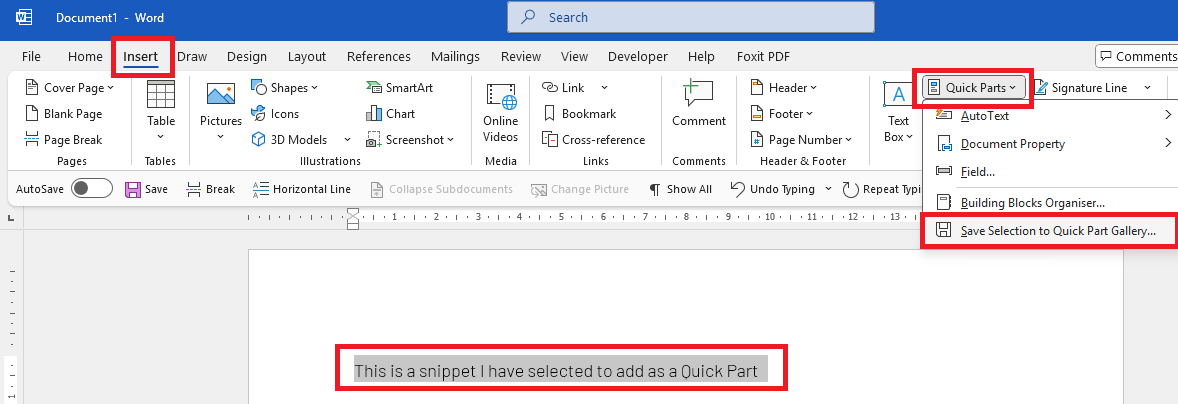1178x404 pixels.
Task: Toggle Show All formatting marks
Action: [x=681, y=189]
